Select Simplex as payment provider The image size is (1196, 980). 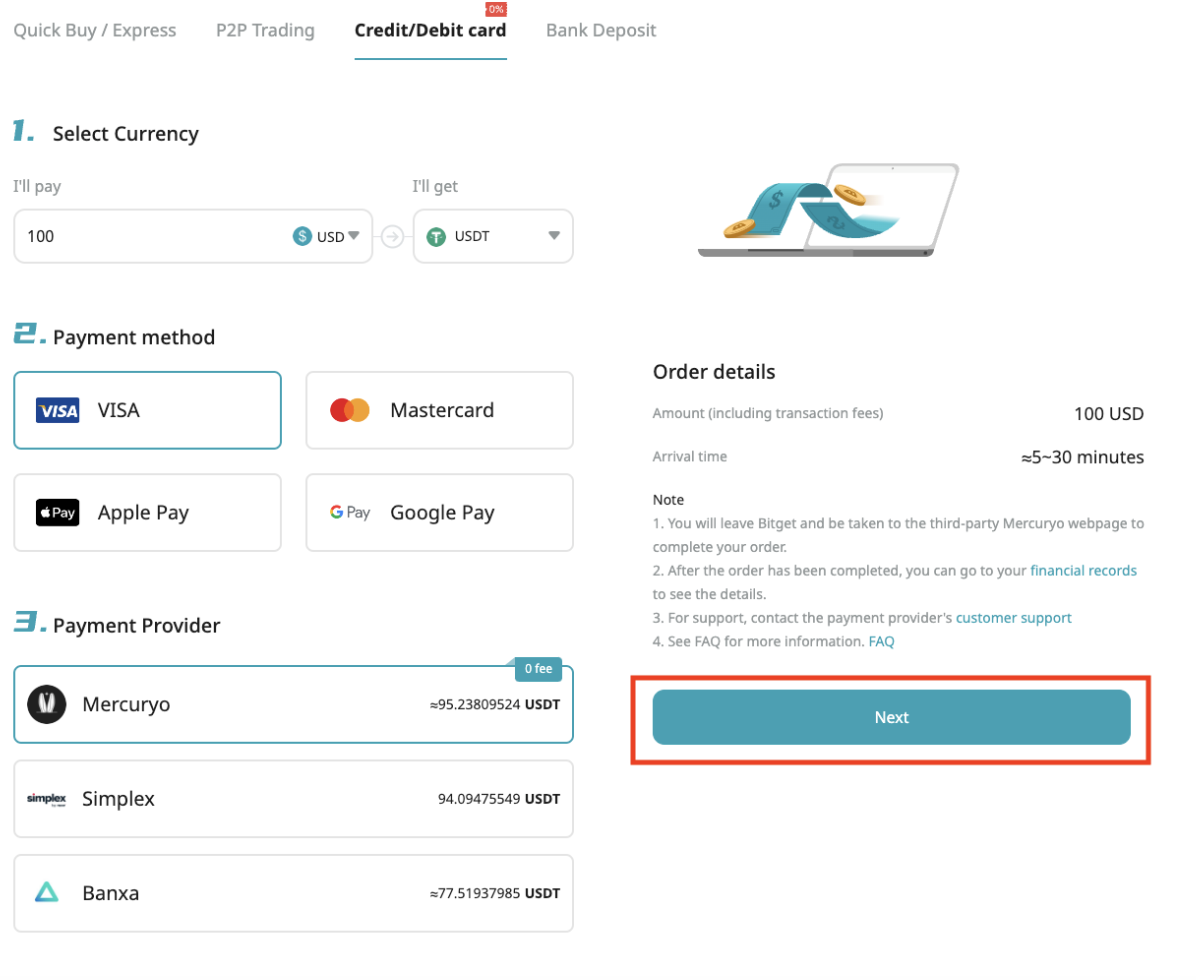click(293, 799)
